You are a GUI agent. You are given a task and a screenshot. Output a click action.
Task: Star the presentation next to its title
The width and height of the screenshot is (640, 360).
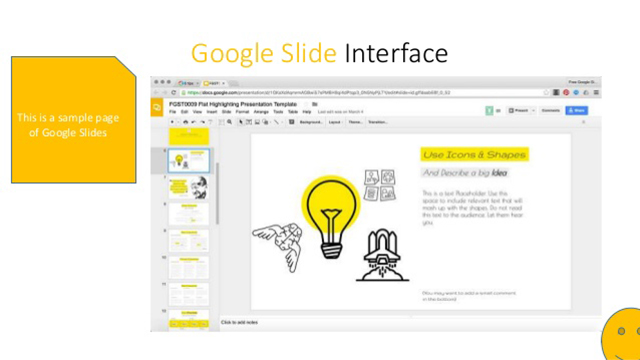306,104
